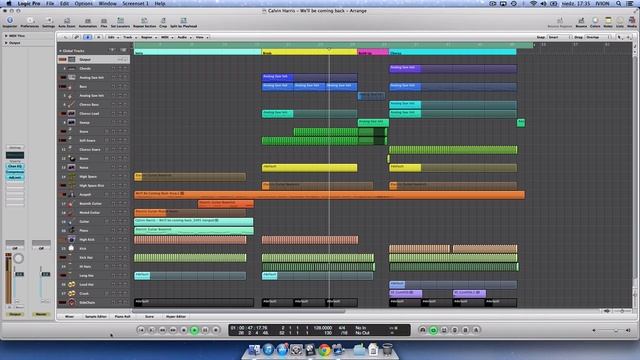Toggle the metronome click button in transport
The image size is (640, 360).
(476, 330)
